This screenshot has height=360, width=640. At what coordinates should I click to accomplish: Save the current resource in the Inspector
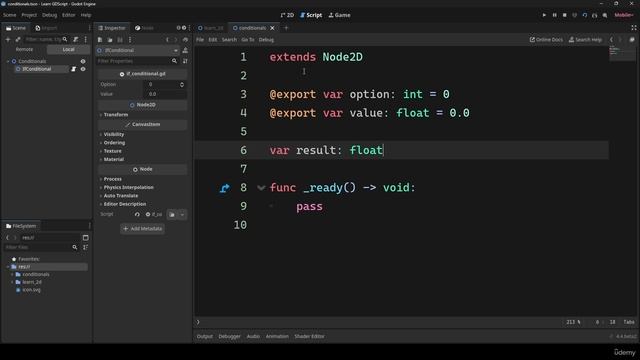pyautogui.click(x=120, y=40)
